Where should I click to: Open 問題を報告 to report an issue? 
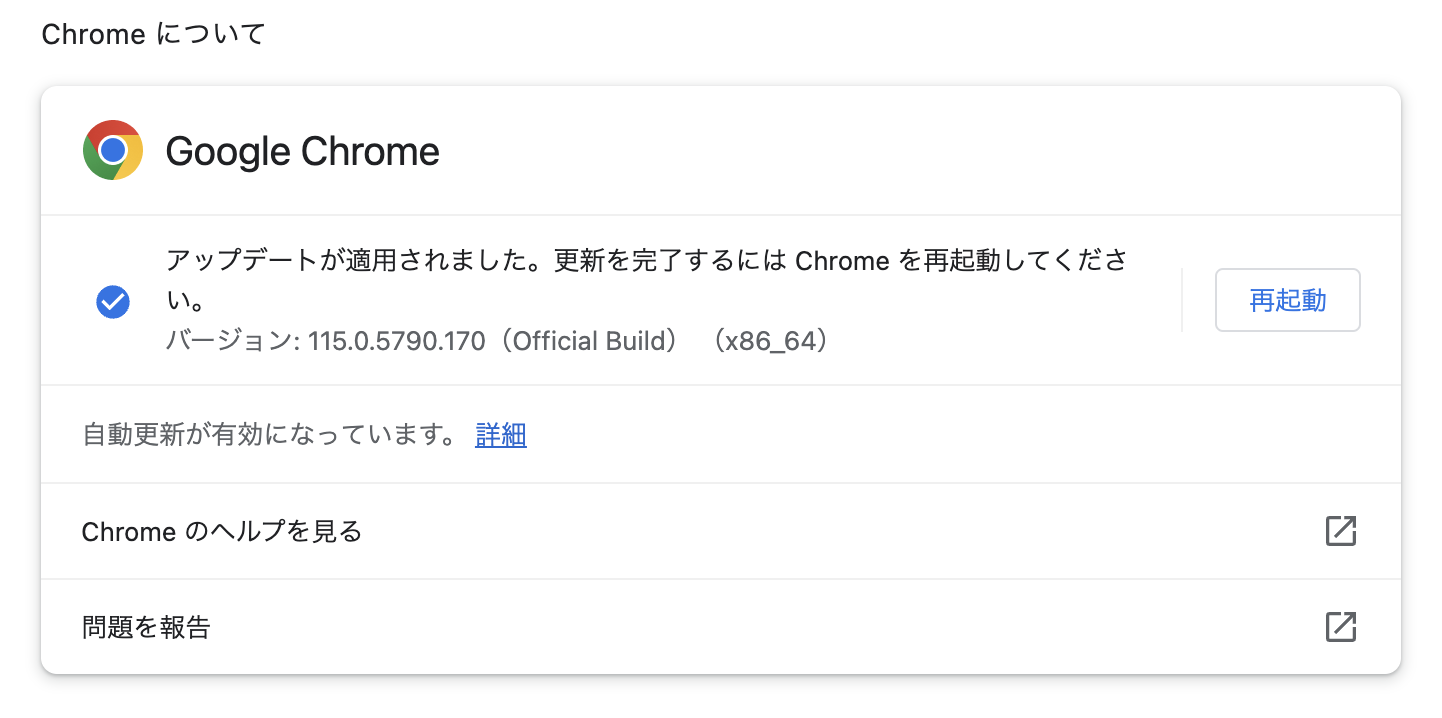point(145,627)
